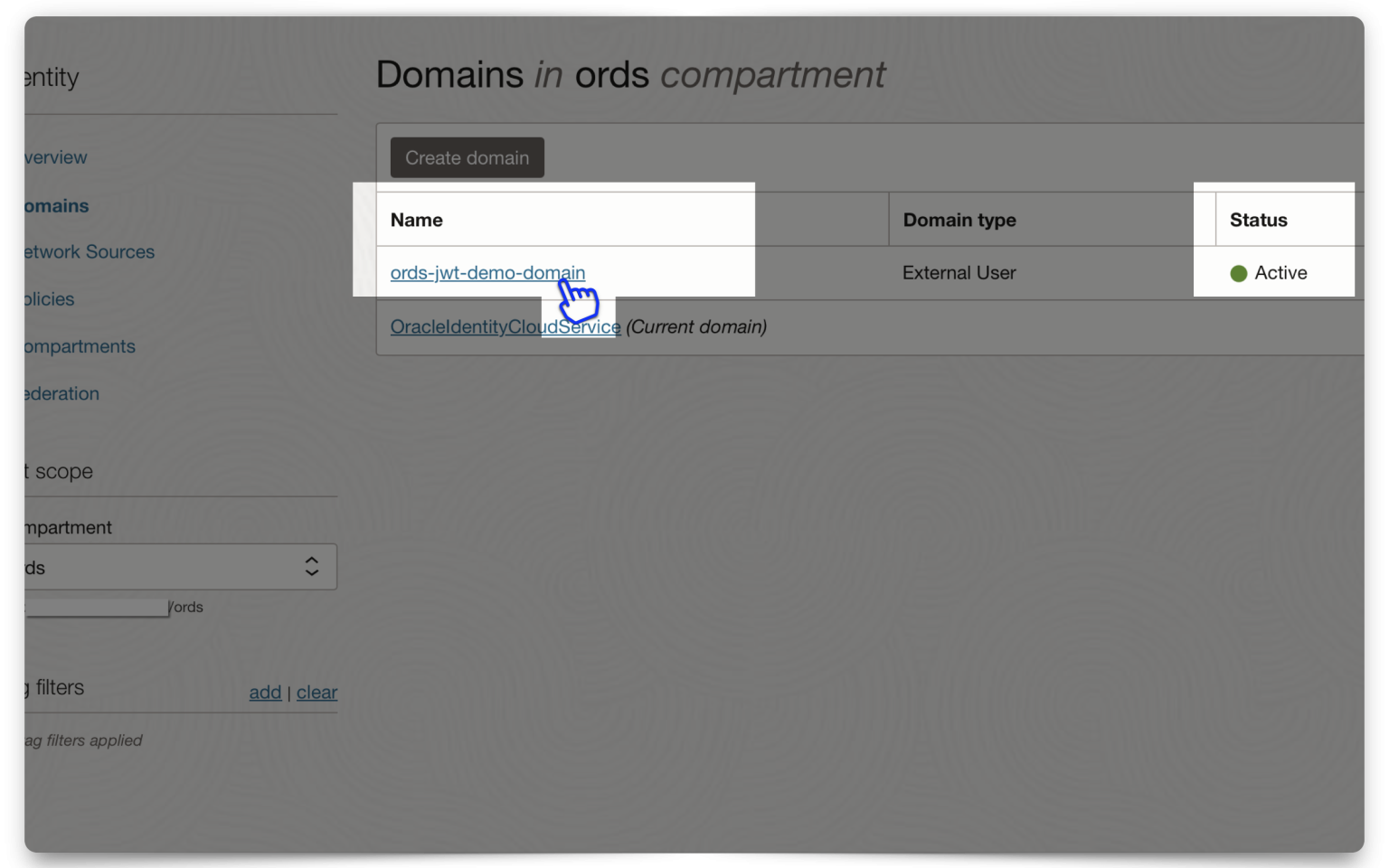Navigate to Network Sources in the sidebar
1389x868 pixels.
tap(89, 251)
